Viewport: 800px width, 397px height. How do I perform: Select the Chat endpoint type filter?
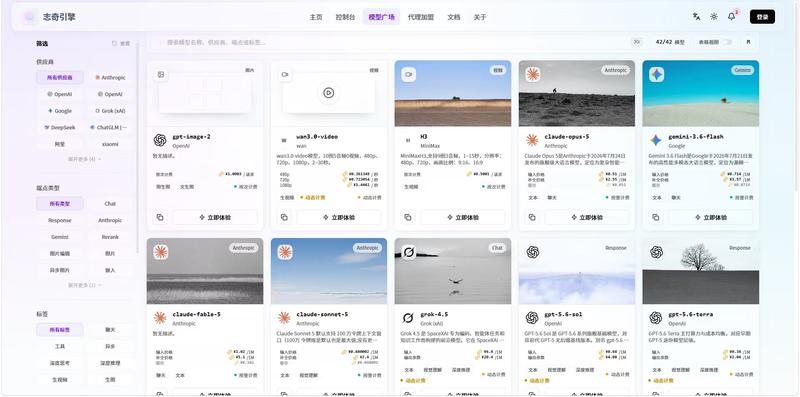point(110,204)
